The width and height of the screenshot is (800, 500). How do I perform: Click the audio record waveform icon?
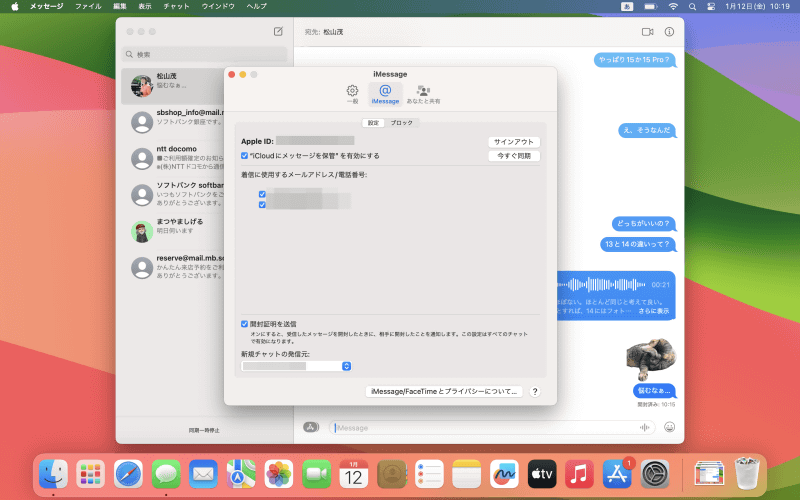point(644,428)
